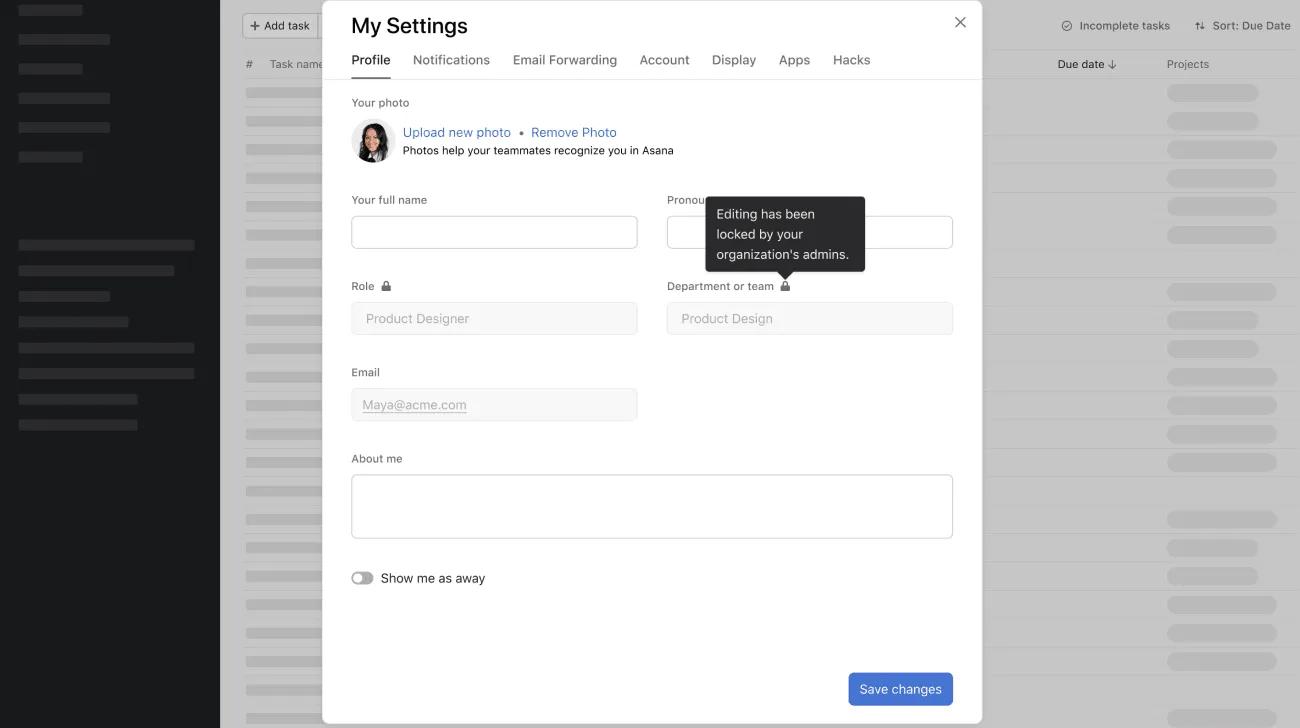Click the Upload new photo link
1300x728 pixels.
point(456,132)
